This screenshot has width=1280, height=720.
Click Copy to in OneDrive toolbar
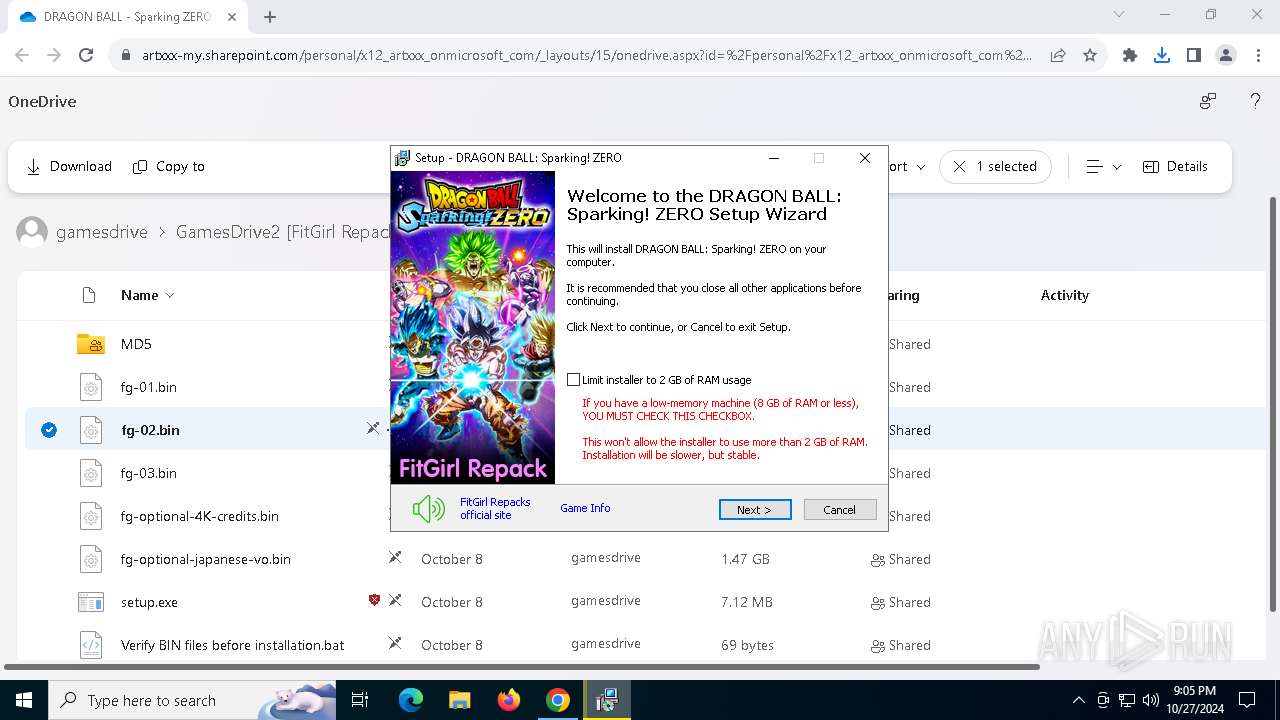[169, 167]
